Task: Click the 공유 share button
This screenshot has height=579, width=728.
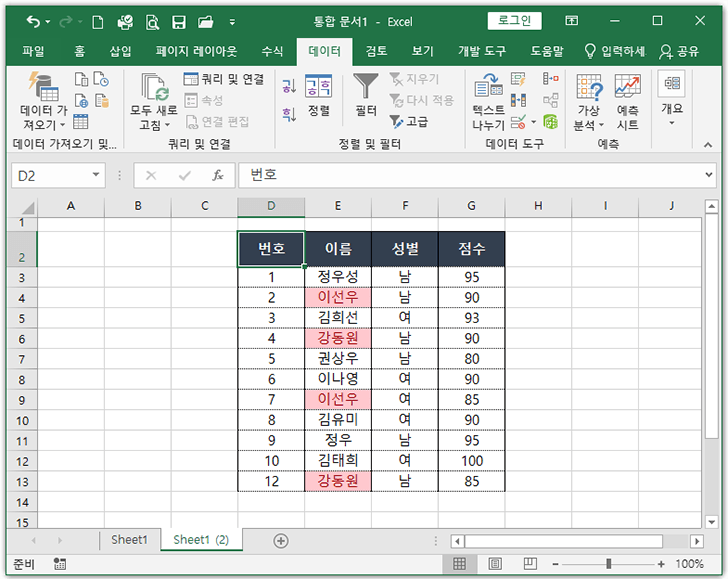Action: [679, 51]
